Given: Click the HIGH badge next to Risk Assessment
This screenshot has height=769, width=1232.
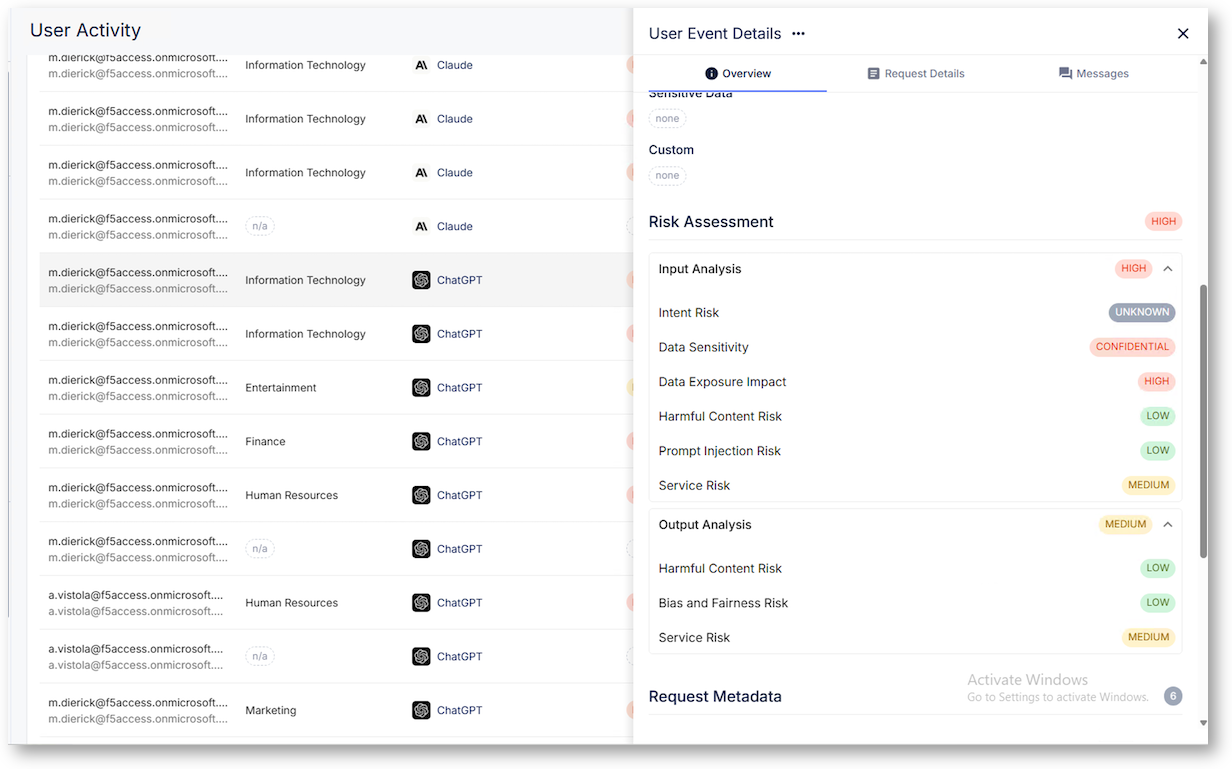Looking at the screenshot, I should (1164, 221).
